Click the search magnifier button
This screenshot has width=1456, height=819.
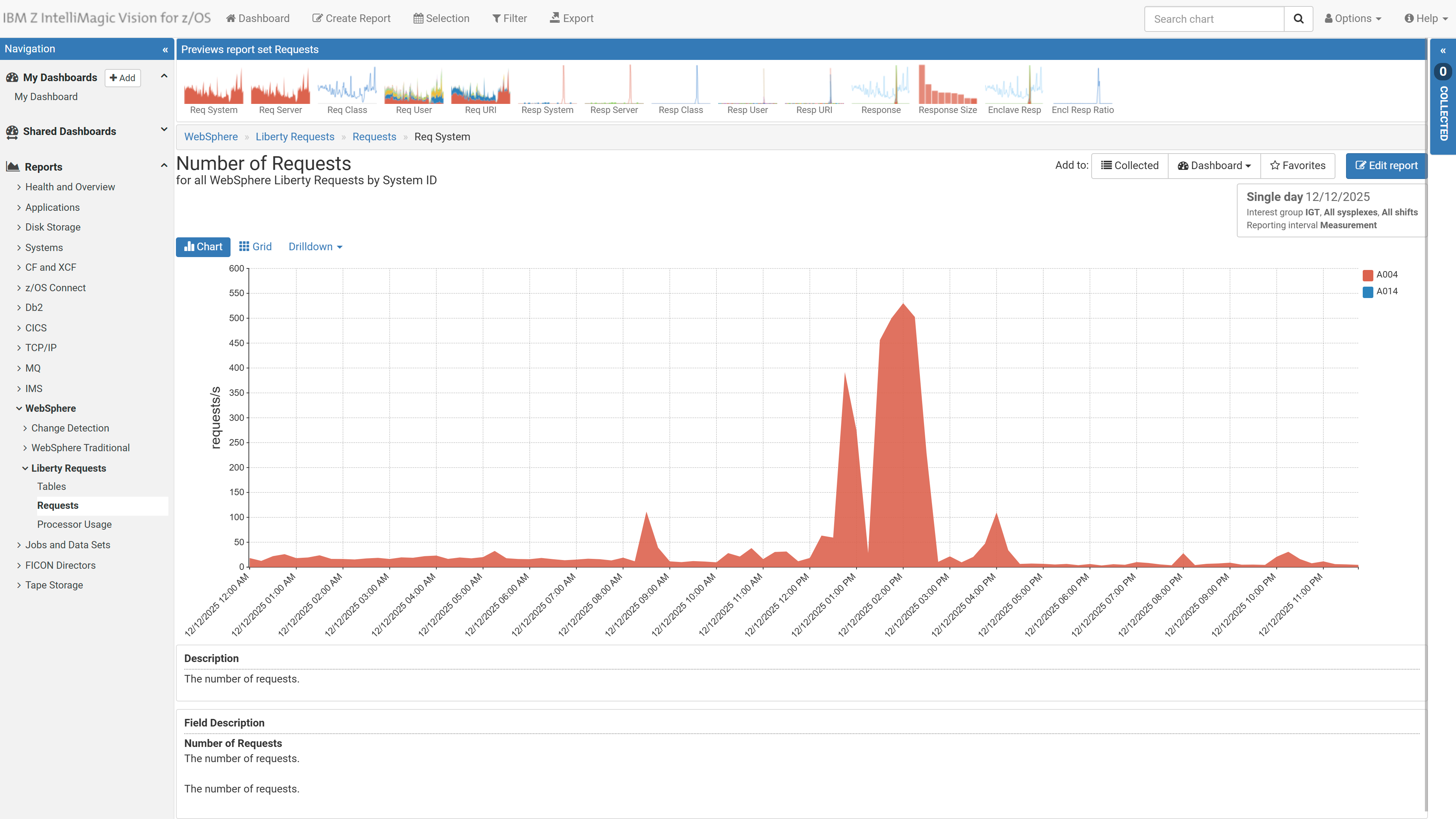(x=1298, y=19)
